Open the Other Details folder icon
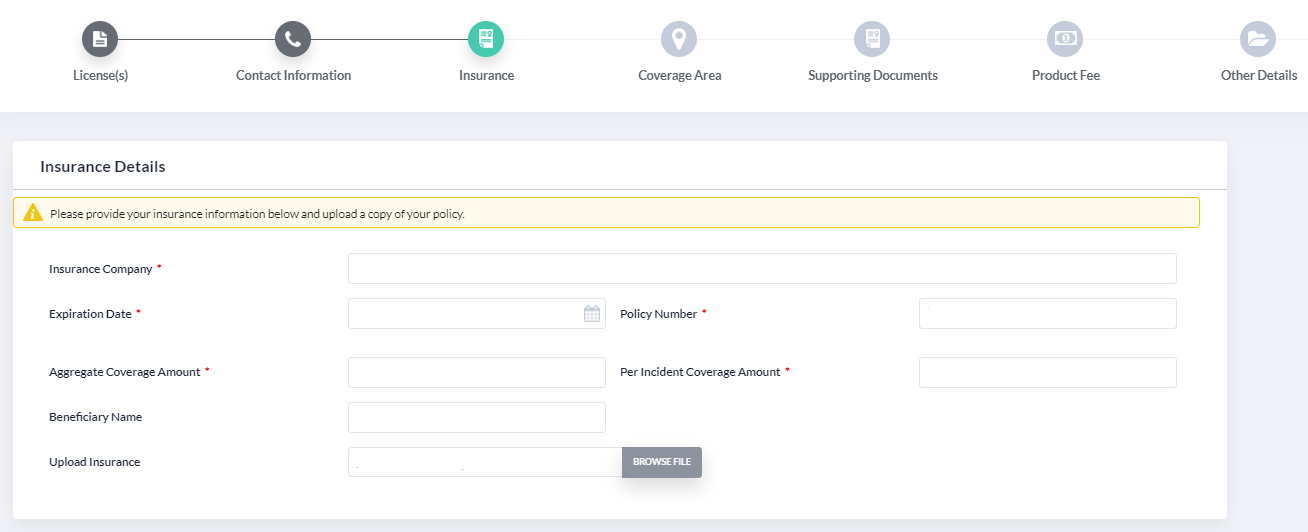 1258,39
